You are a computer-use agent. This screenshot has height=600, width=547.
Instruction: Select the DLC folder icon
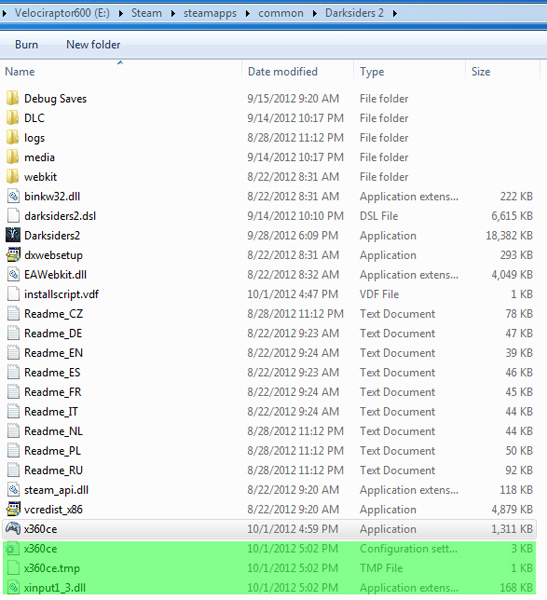pos(13,118)
